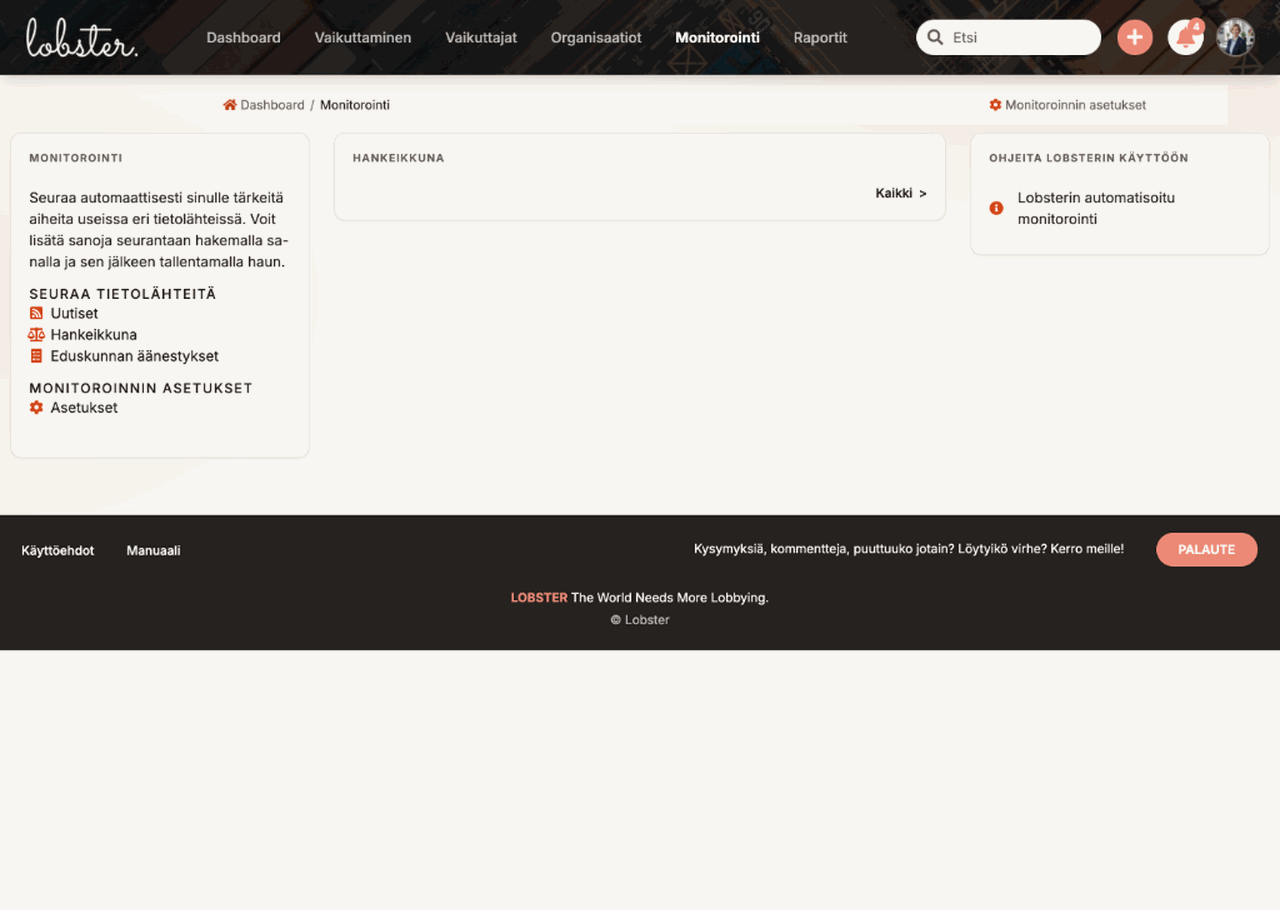This screenshot has width=1280, height=910.
Task: Open the Hankeikkuna link in sidebar
Action: click(94, 335)
